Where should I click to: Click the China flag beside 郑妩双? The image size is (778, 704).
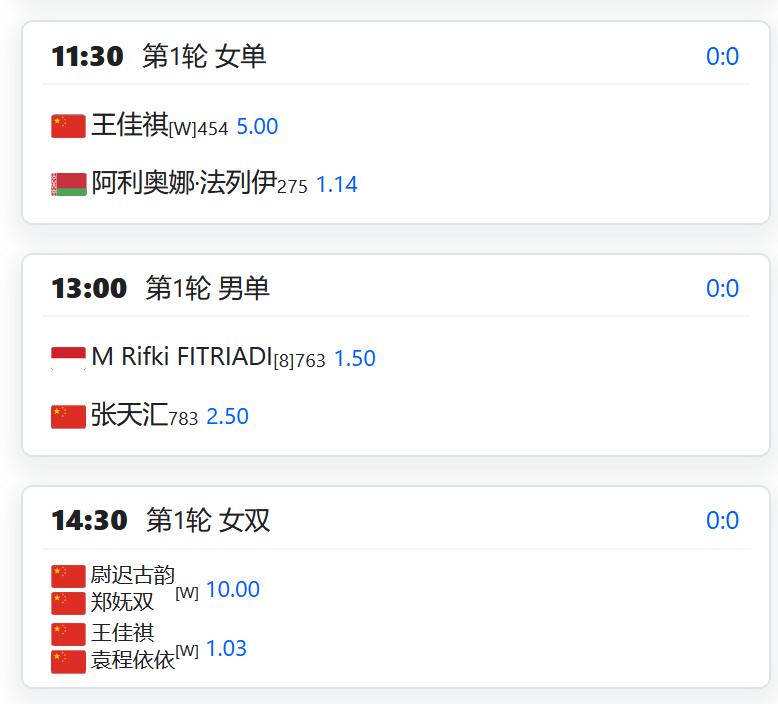[68, 602]
